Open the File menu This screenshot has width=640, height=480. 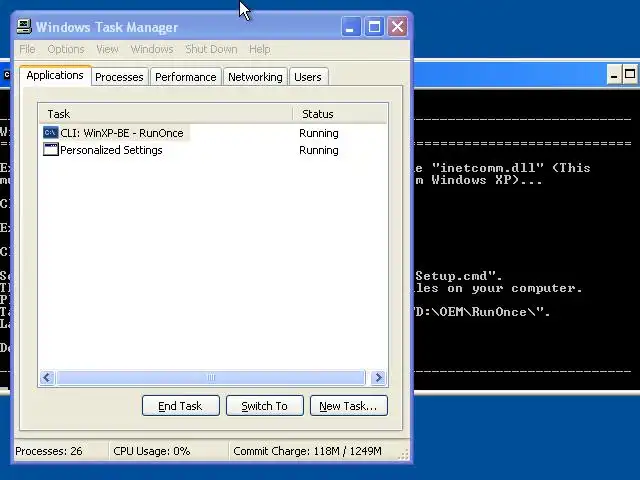pyautogui.click(x=27, y=49)
